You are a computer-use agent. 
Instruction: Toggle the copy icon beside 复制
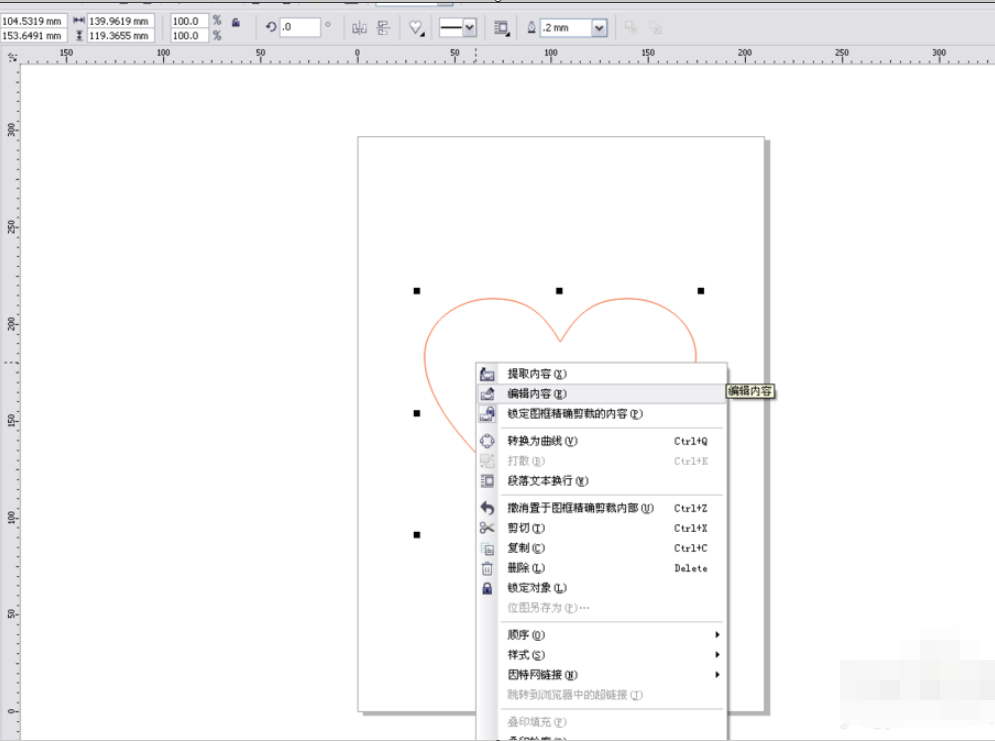pos(485,548)
